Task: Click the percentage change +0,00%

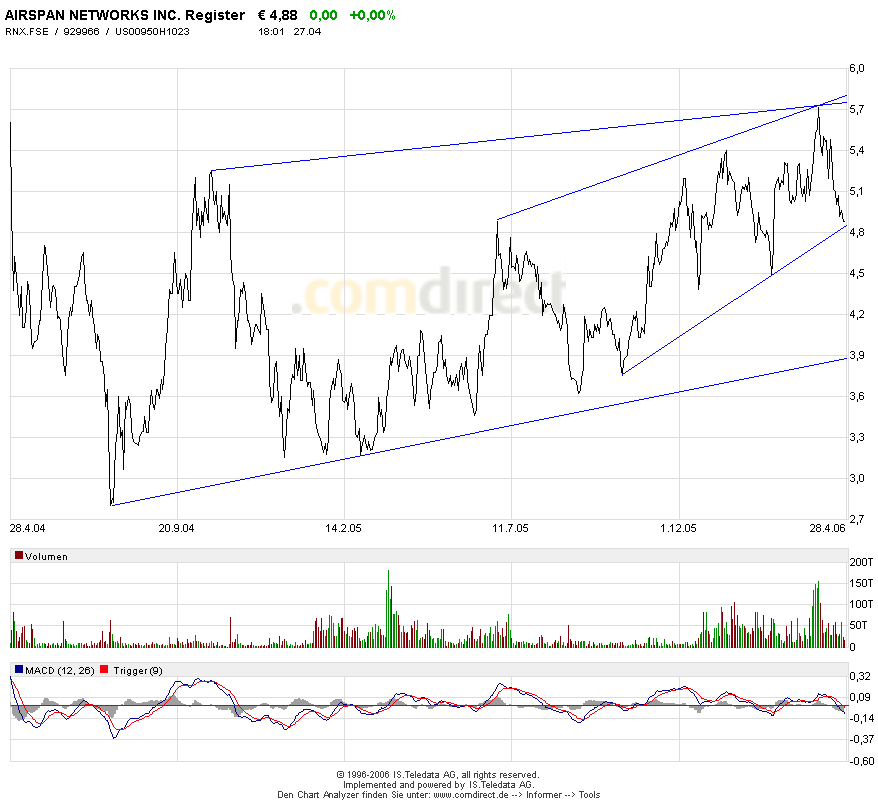Action: (372, 15)
